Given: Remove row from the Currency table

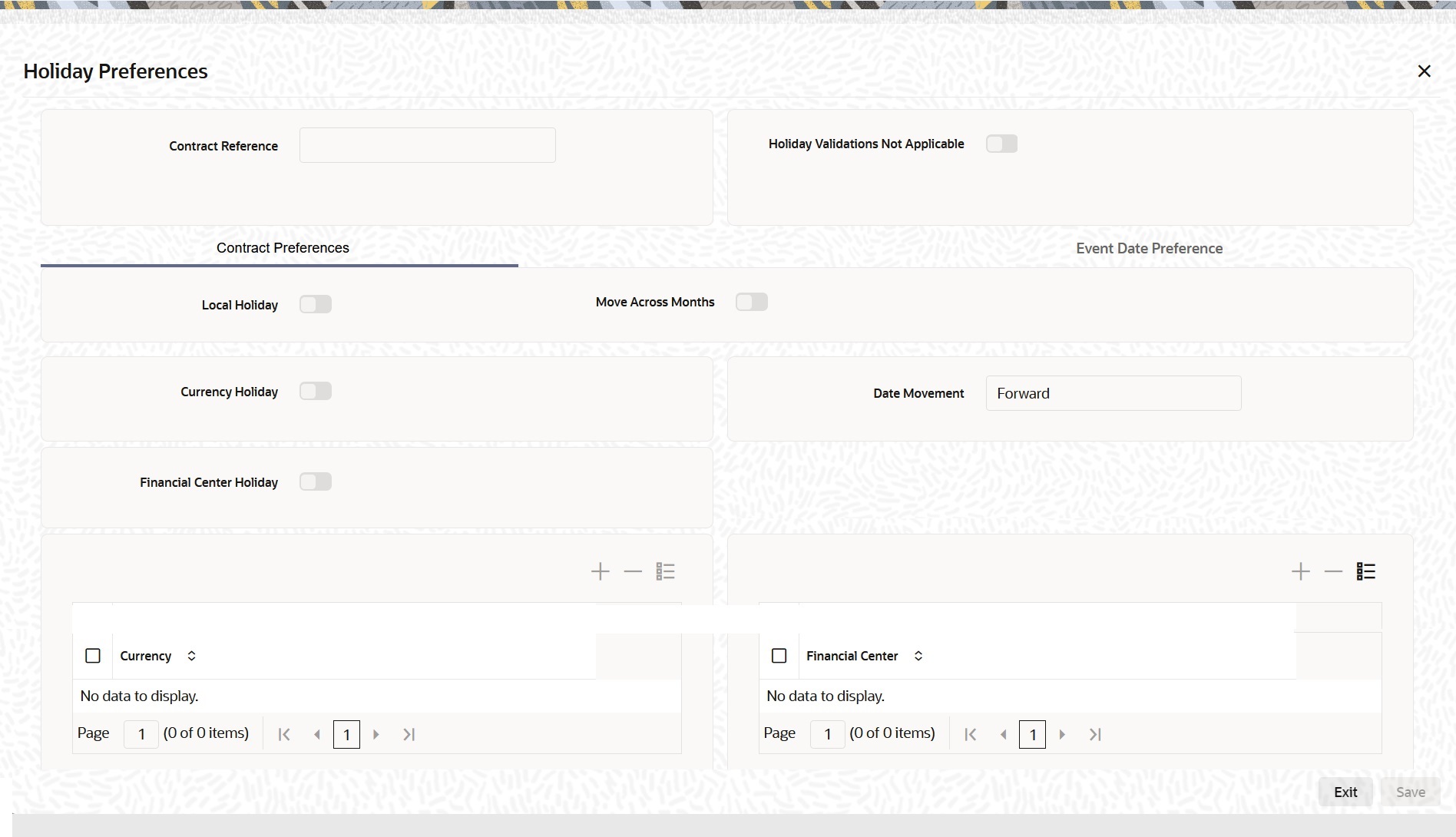Looking at the screenshot, I should (633, 571).
